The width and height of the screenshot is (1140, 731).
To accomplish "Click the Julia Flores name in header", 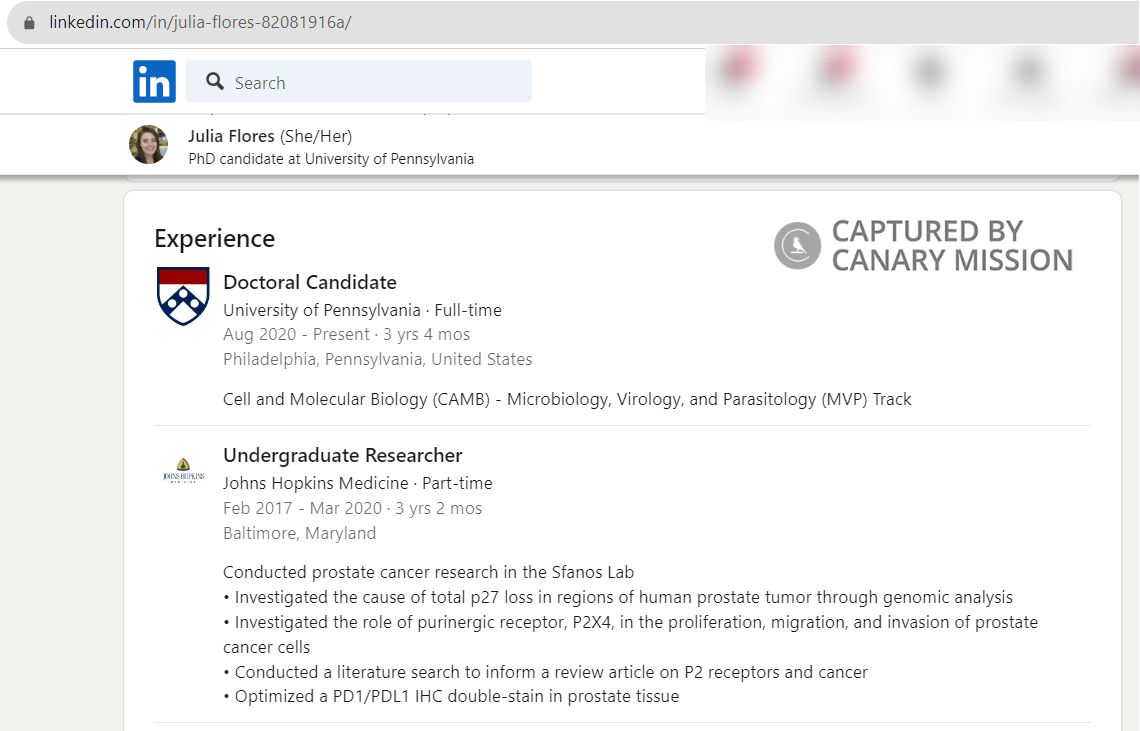I will [231, 136].
